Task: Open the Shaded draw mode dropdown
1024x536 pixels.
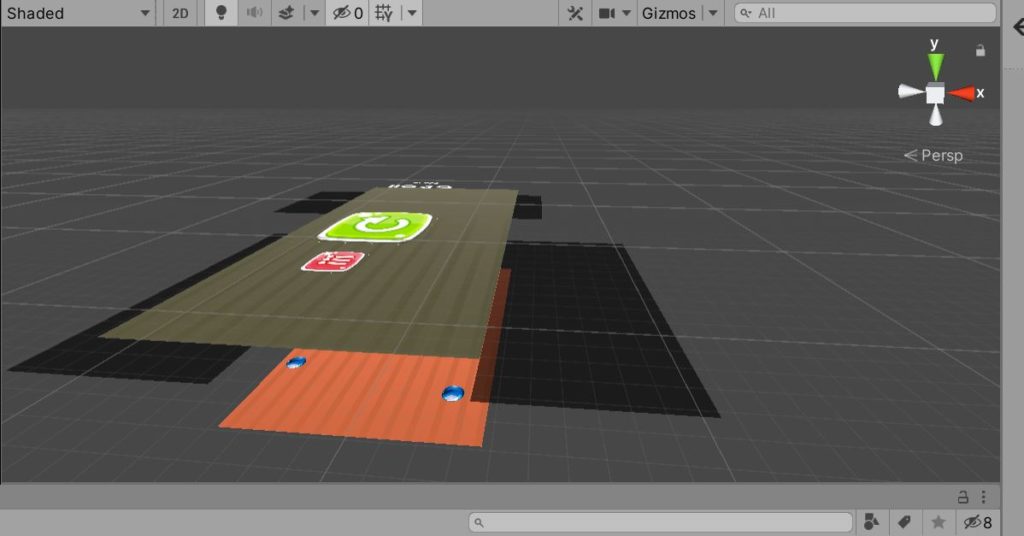Action: point(78,13)
